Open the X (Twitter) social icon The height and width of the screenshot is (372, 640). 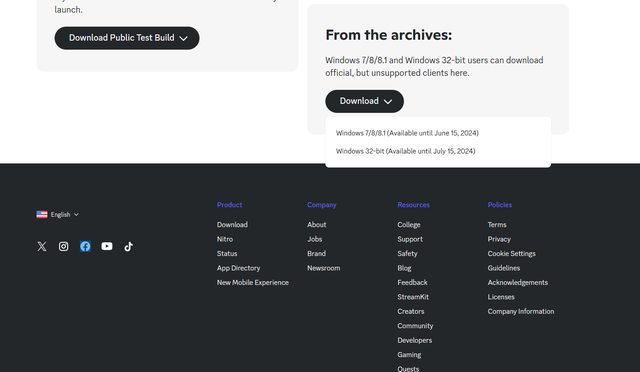coord(42,246)
